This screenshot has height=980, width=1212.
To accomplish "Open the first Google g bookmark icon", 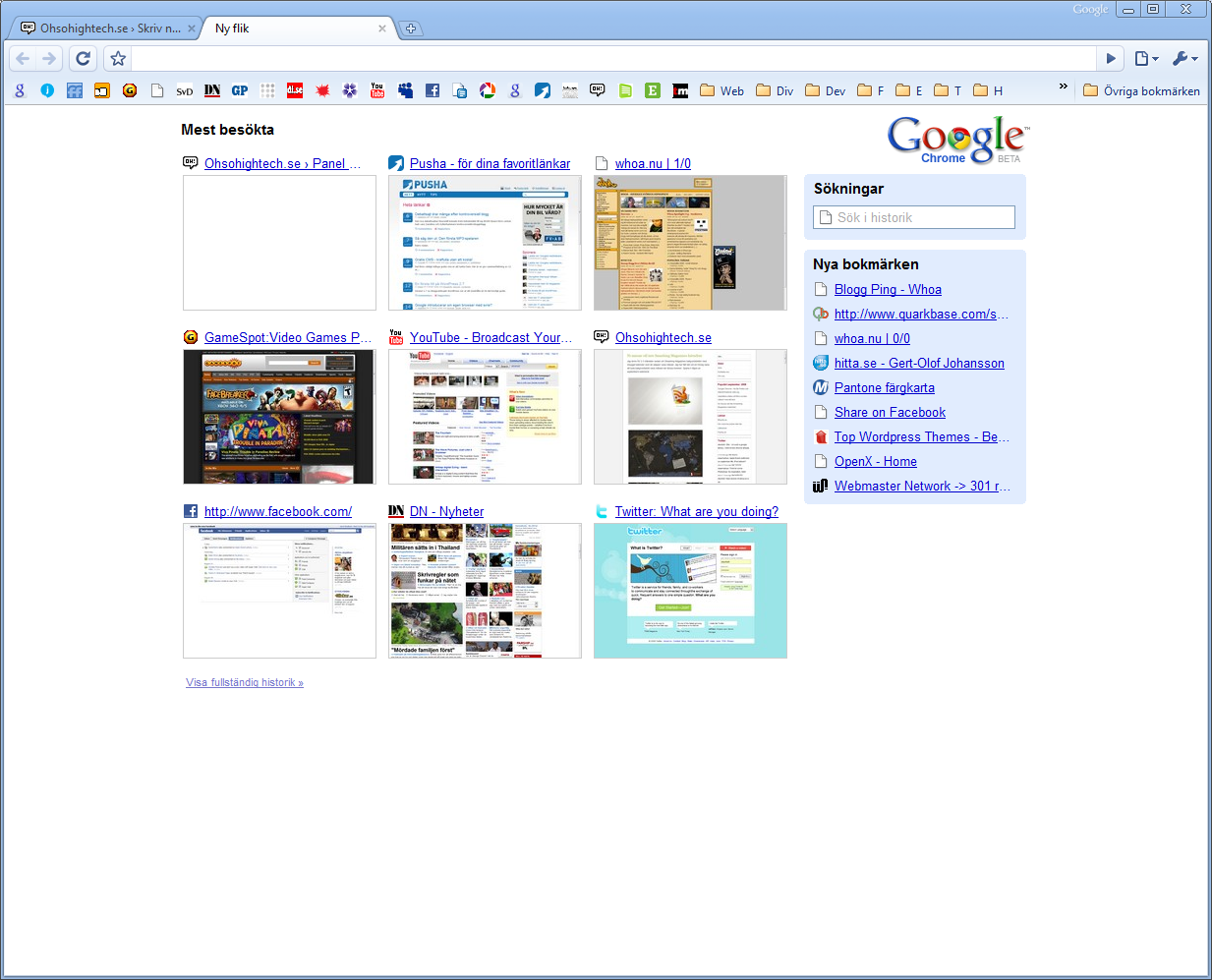I will [x=20, y=90].
